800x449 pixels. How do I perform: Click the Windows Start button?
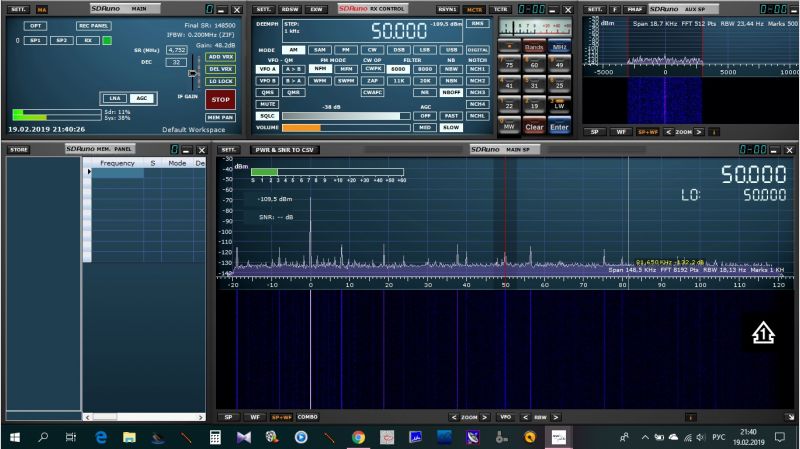pyautogui.click(x=15, y=437)
